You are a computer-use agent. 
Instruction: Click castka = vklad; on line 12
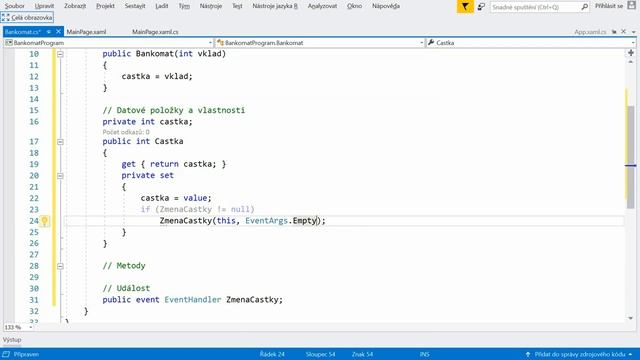click(x=157, y=76)
